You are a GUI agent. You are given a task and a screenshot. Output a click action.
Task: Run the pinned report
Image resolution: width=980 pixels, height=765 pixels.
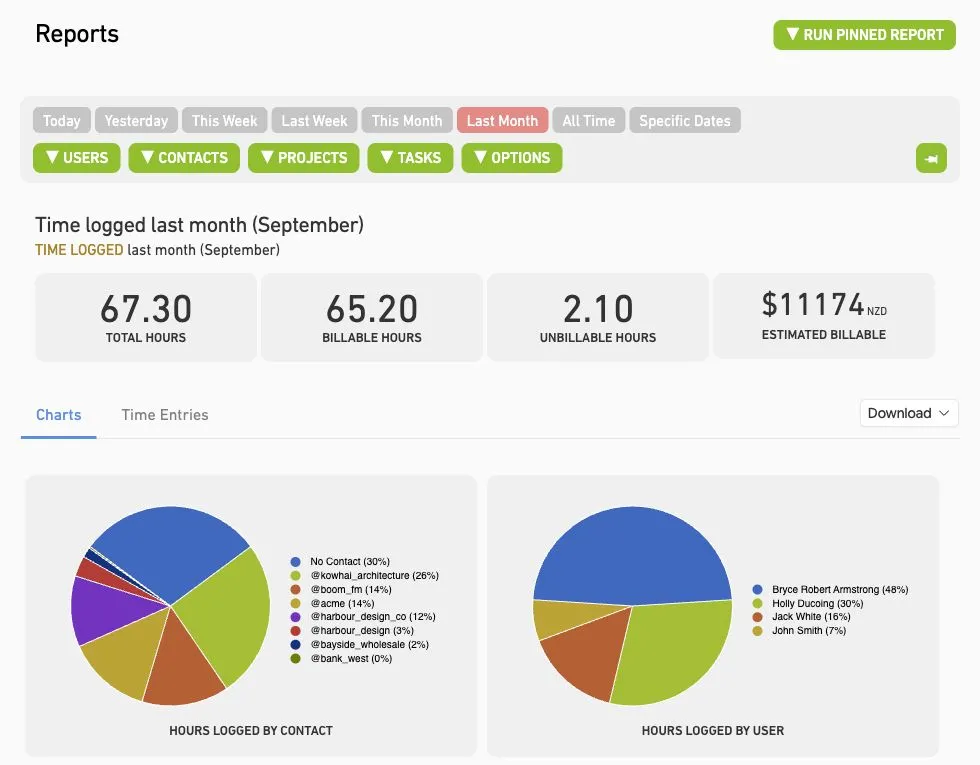tap(864, 35)
